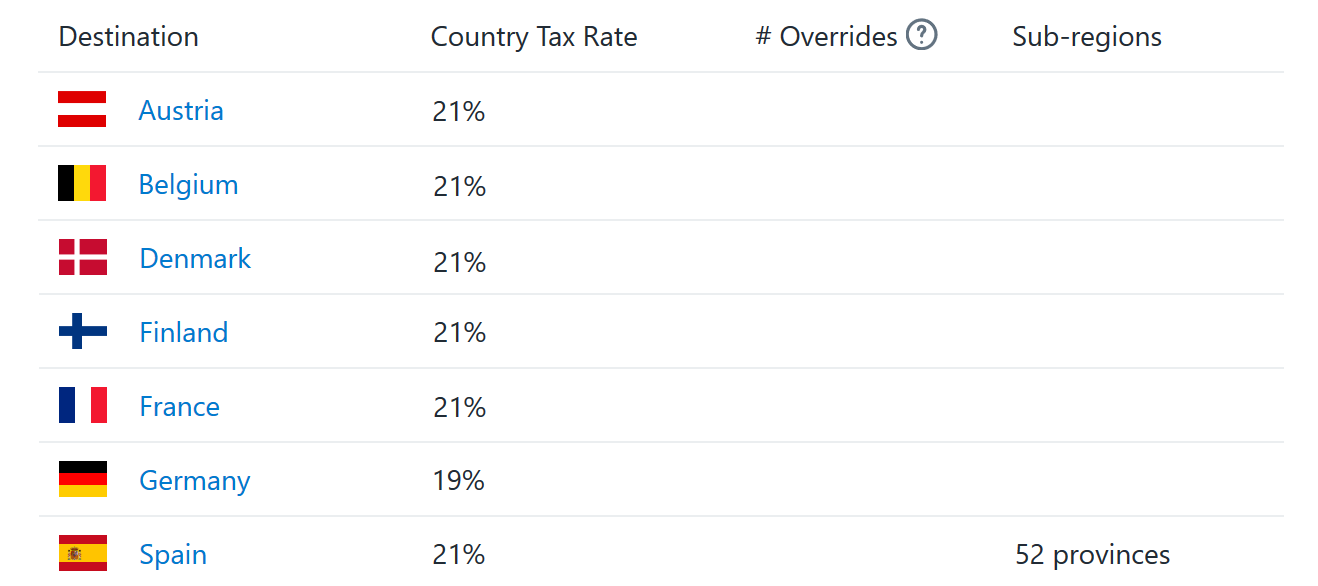This screenshot has height=586, width=1318.
Task: Click the Overrides help question mark icon
Action: coord(921,36)
